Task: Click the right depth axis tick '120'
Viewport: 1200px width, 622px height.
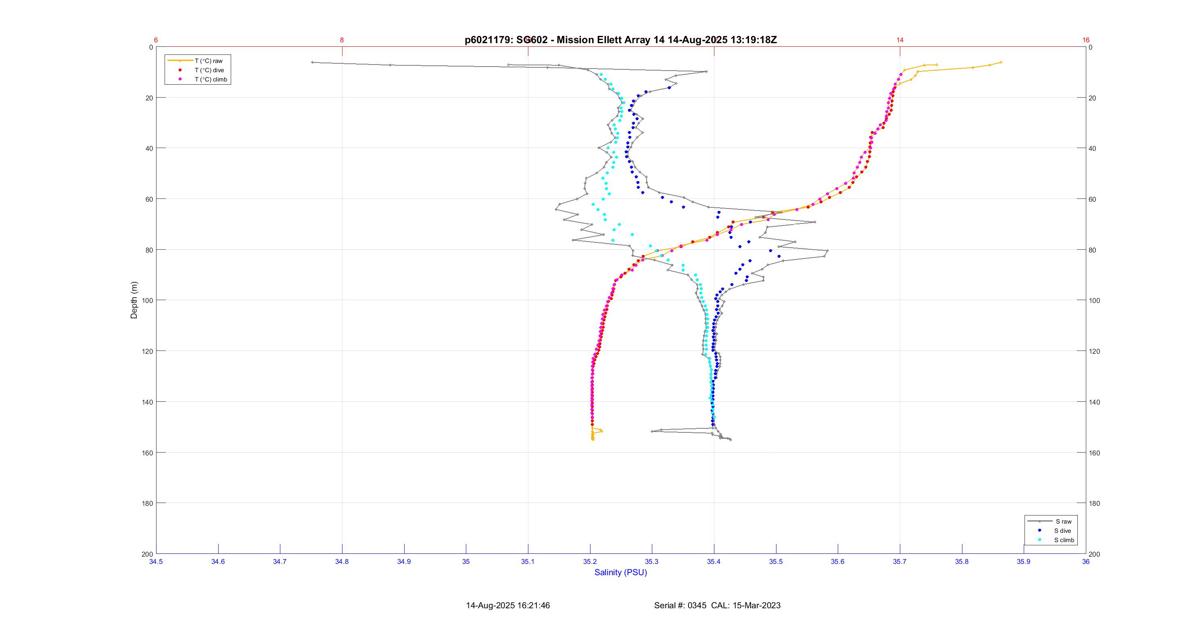Action: coord(1094,351)
